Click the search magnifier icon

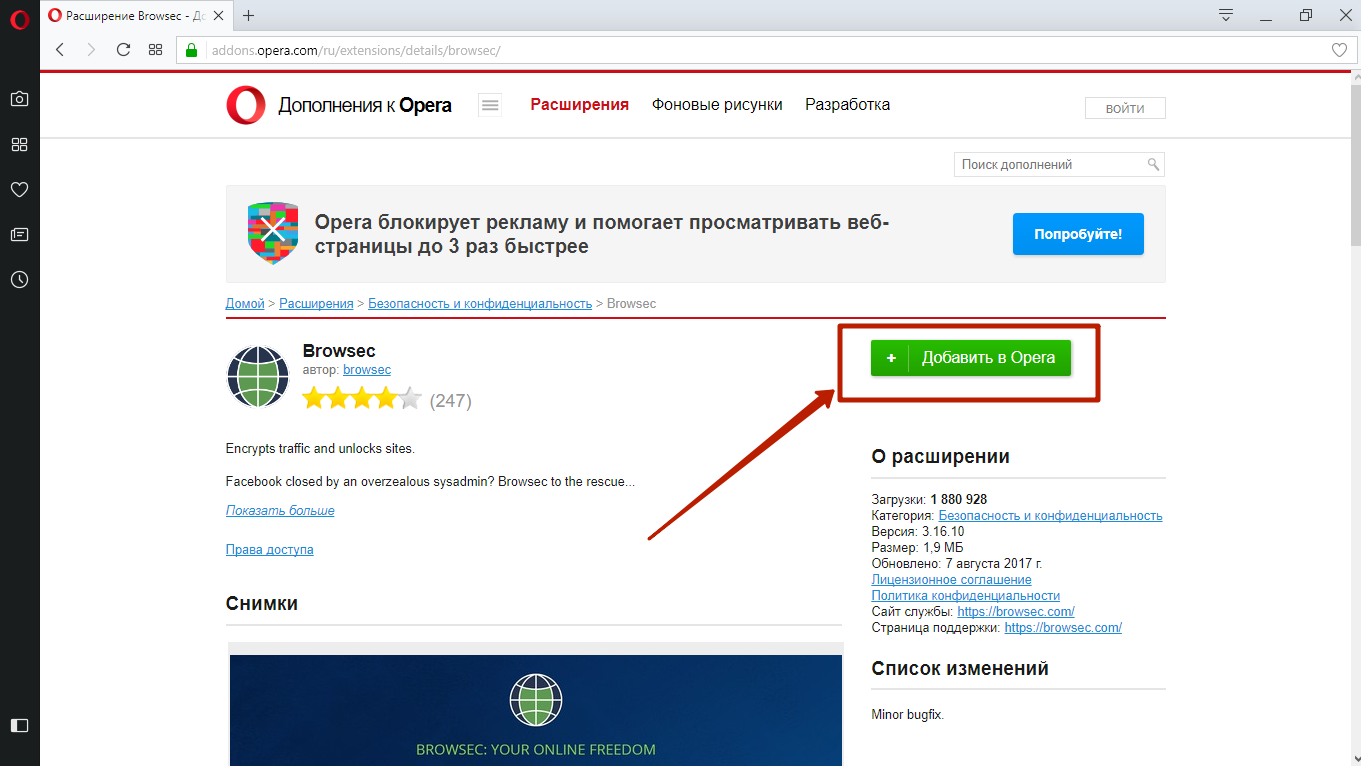1153,164
